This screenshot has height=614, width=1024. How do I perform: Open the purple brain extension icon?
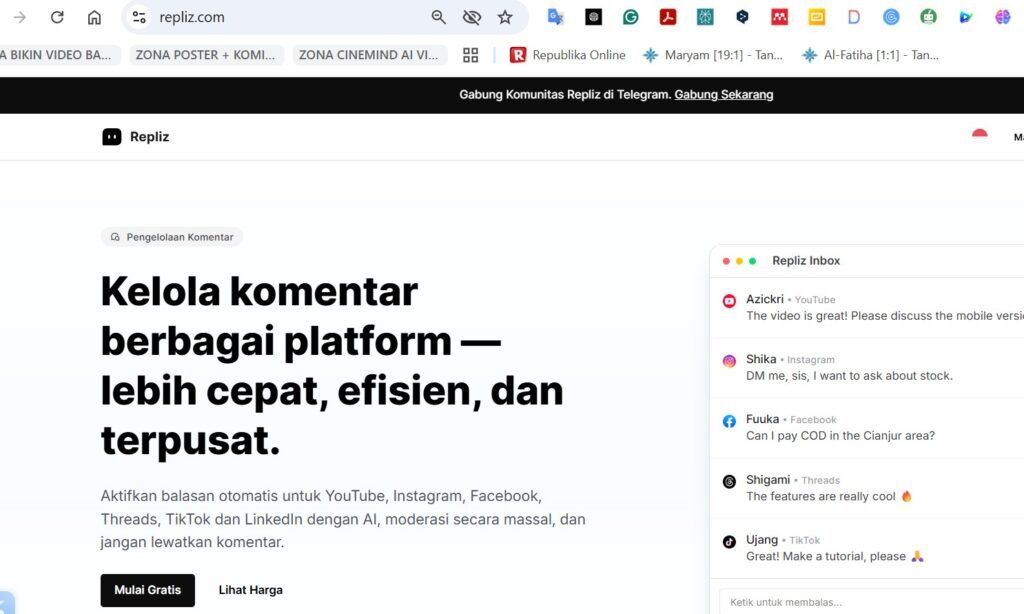click(x=1002, y=17)
